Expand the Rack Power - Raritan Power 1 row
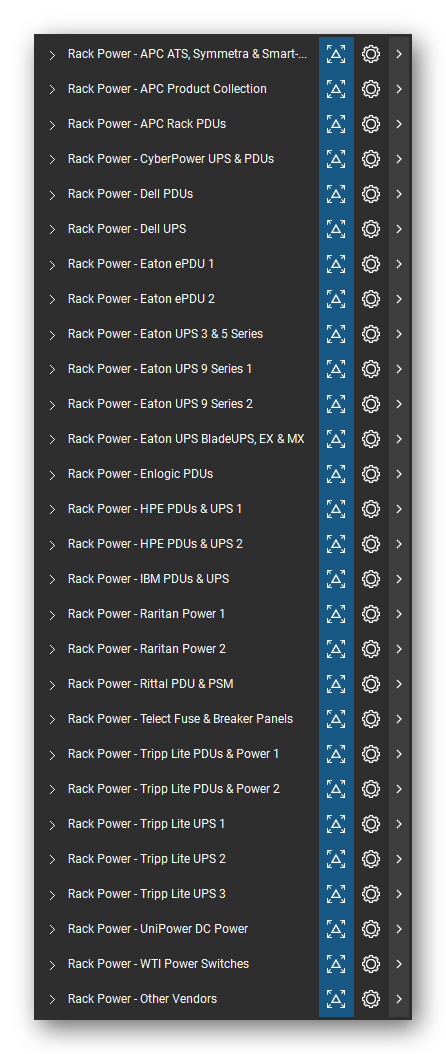The image size is (446, 1054). [52, 615]
